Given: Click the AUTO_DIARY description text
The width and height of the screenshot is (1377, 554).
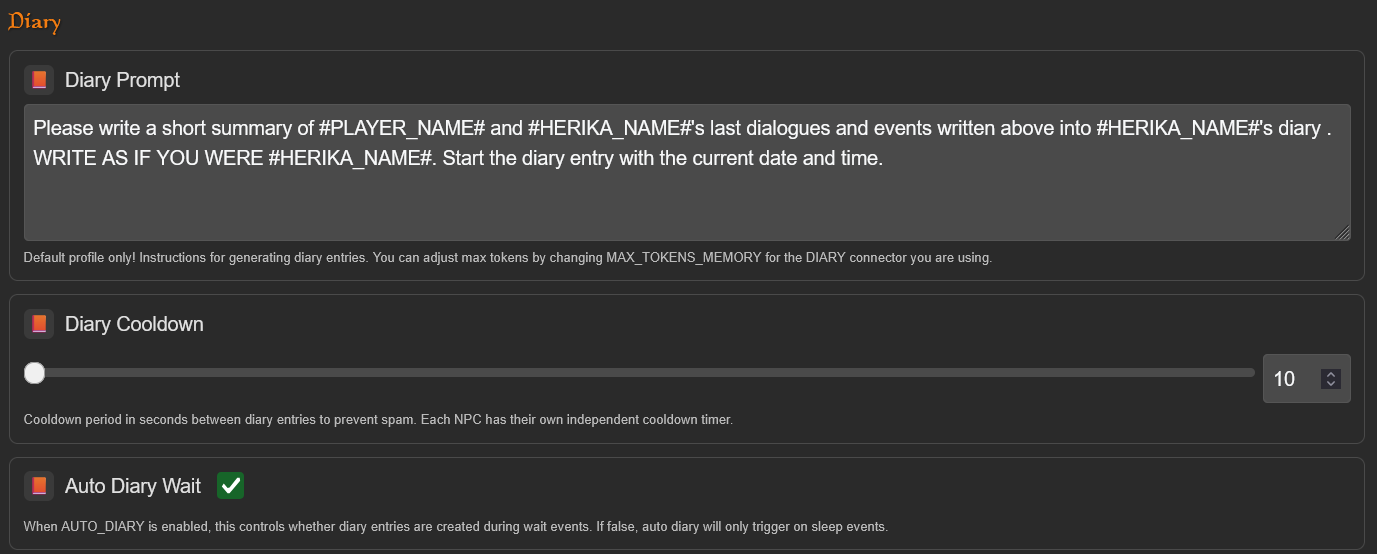Looking at the screenshot, I should pyautogui.click(x=455, y=526).
